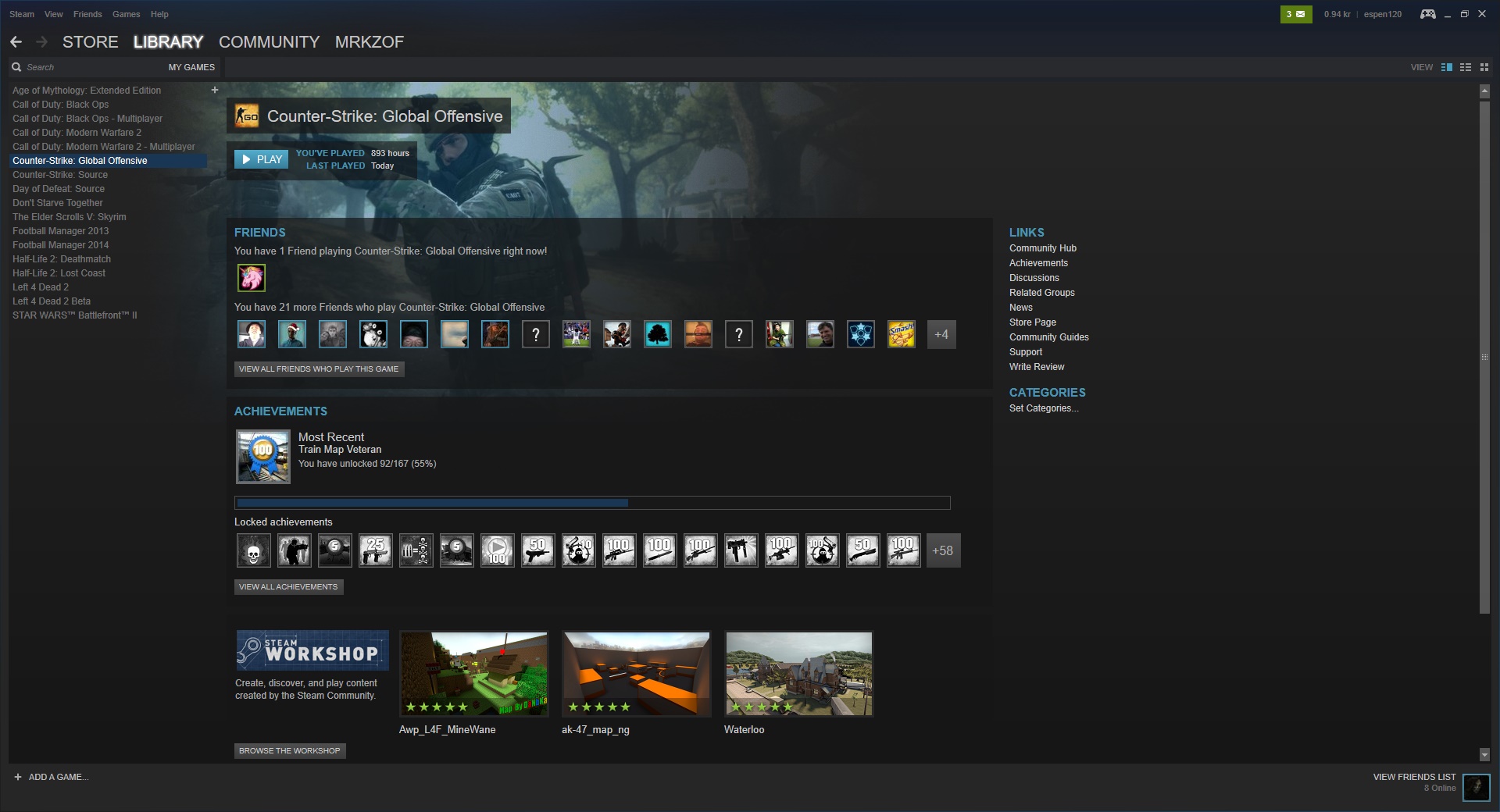Click the skull locked achievement icon
This screenshot has height=812, width=1500.
pos(253,550)
